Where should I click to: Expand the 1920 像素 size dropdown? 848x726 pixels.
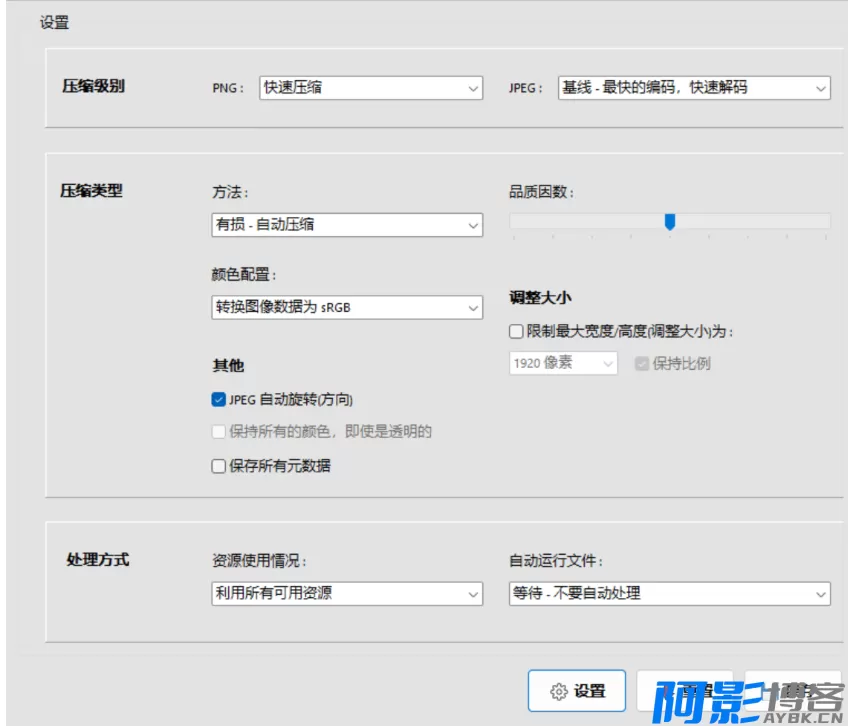[563, 363]
